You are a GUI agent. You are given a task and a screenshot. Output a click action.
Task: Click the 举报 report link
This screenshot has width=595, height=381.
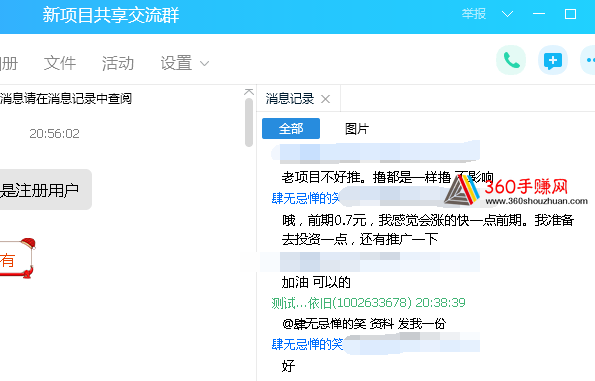click(474, 14)
